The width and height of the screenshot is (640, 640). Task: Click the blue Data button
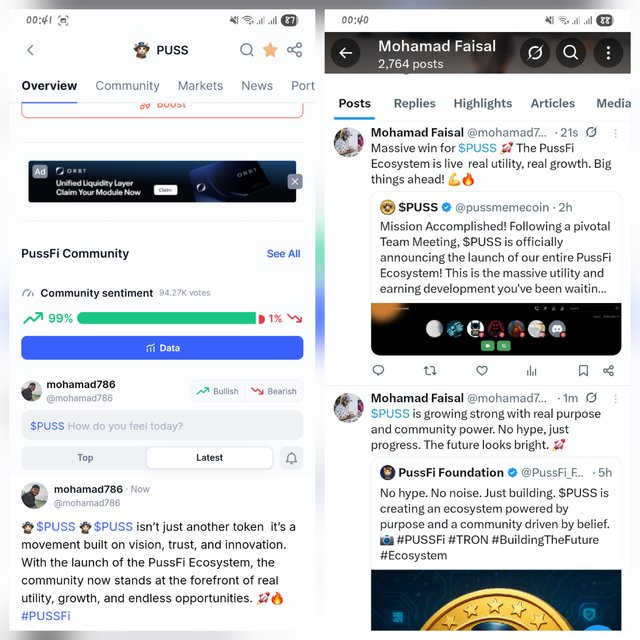click(x=162, y=348)
